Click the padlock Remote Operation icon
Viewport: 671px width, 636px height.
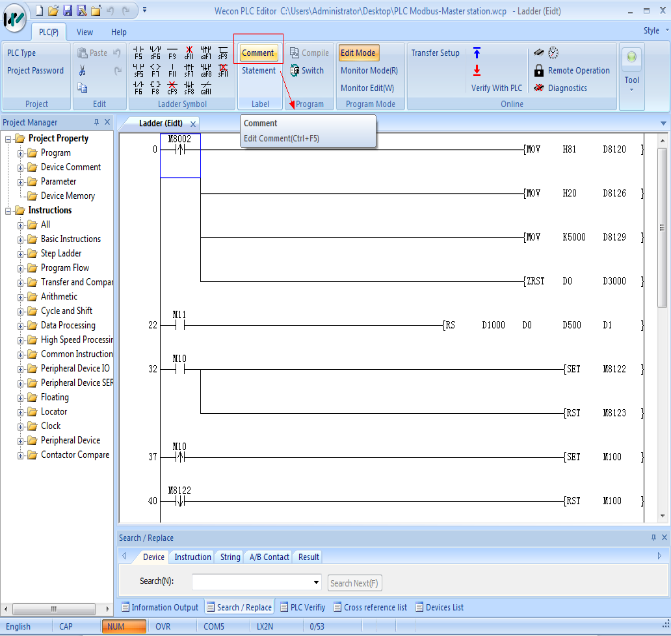[x=539, y=70]
